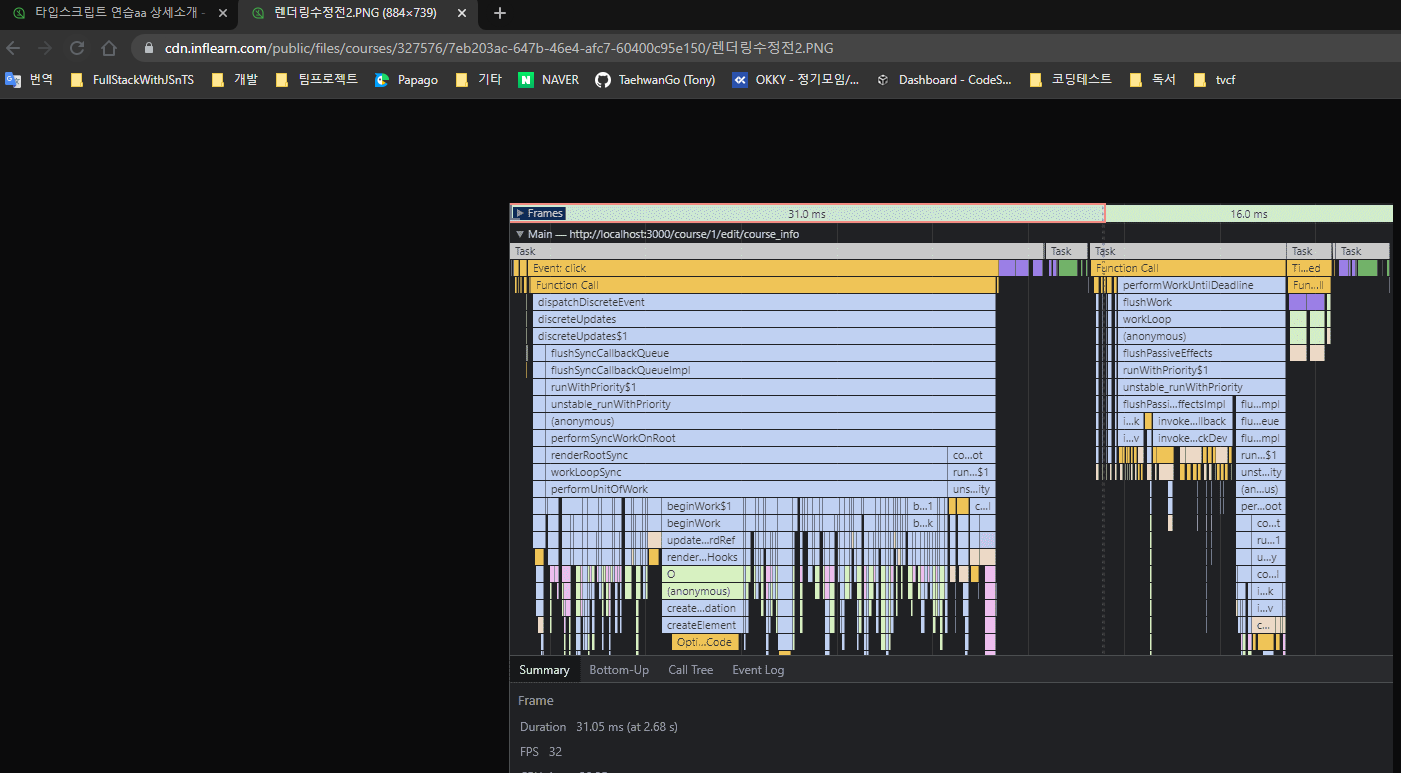The image size is (1401, 773).
Task: Collapse the Main thread track
Action: (x=520, y=234)
